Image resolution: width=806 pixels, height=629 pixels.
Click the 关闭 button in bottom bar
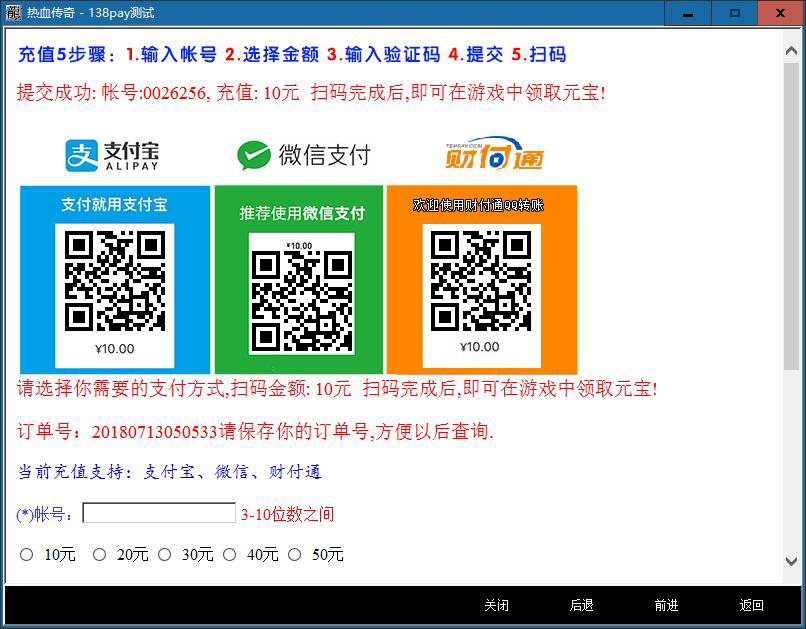pyautogui.click(x=497, y=605)
